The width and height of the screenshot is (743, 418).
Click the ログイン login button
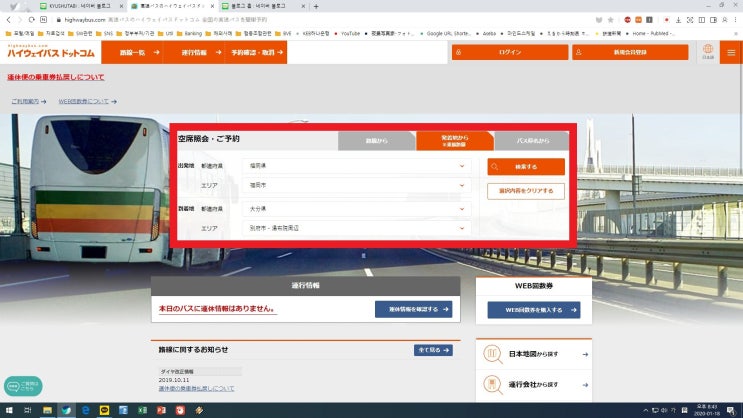[510, 52]
